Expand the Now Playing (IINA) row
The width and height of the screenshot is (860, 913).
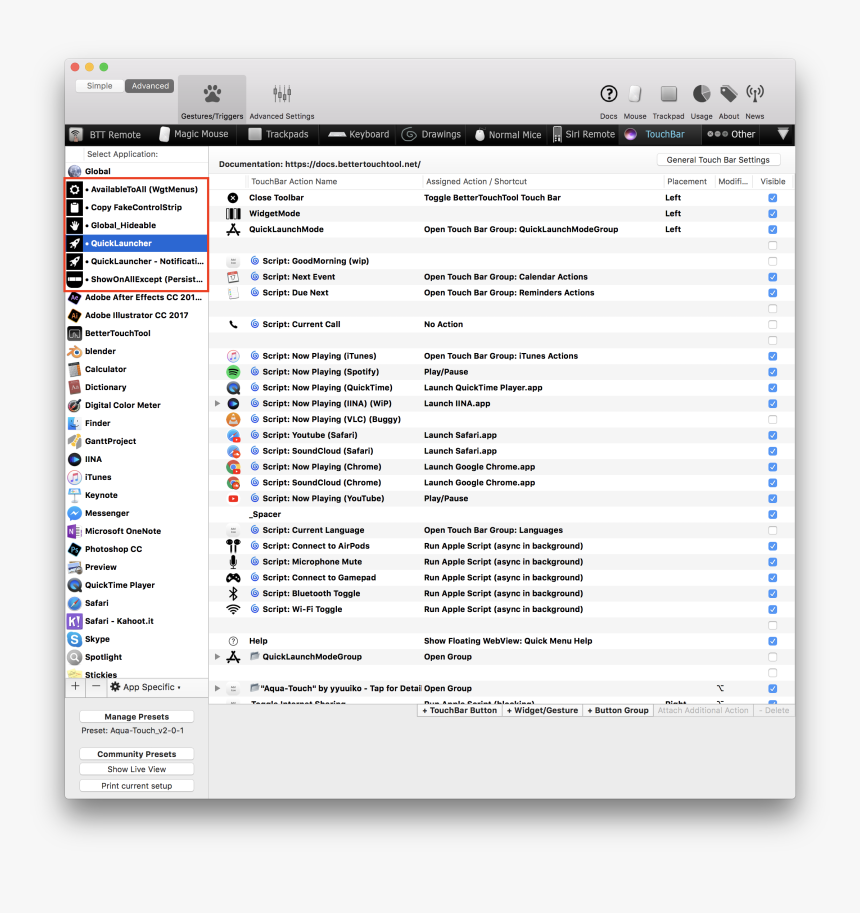(x=217, y=403)
